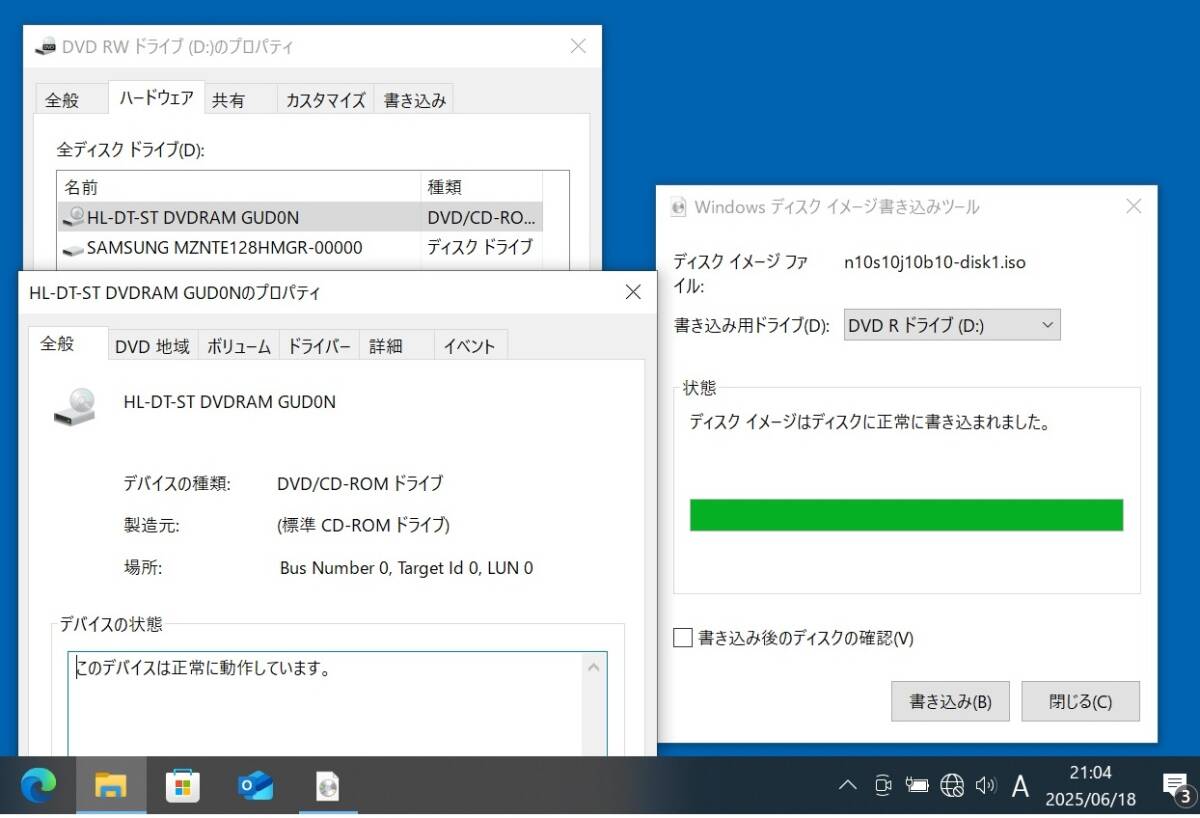Switch to the ボリューム tab

[x=239, y=346]
